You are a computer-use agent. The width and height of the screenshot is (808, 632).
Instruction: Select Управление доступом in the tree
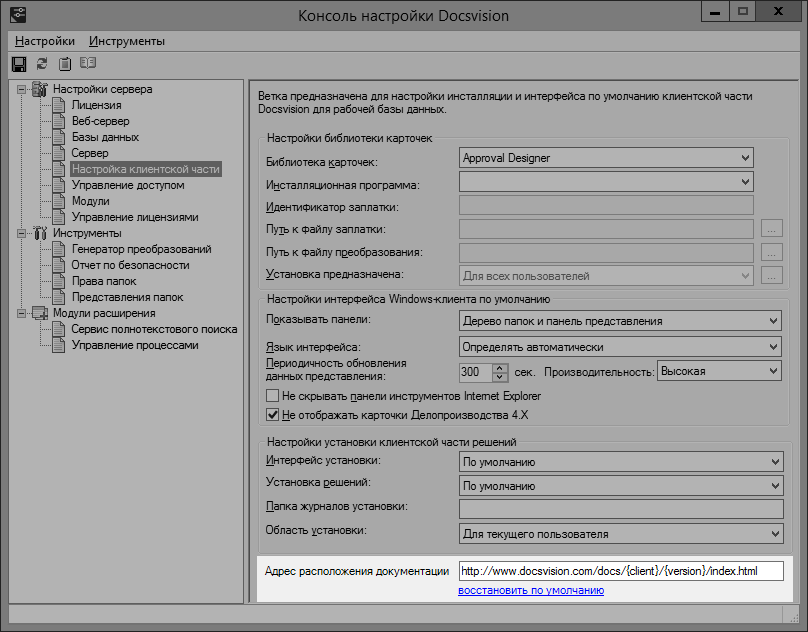coord(127,185)
